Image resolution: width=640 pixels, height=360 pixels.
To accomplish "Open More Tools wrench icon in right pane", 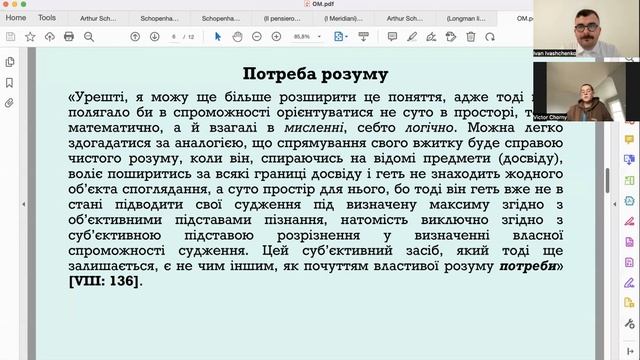I will pyautogui.click(x=629, y=324).
